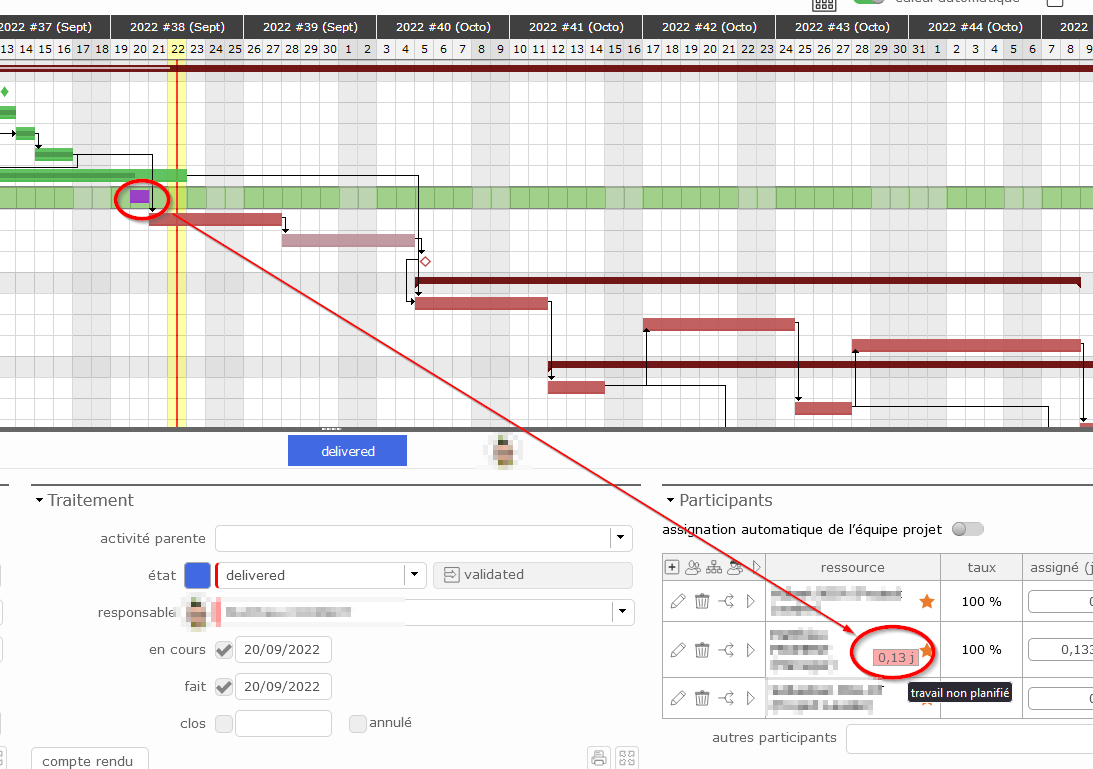Collapse the Traitement section
1093x769 pixels.
click(x=40, y=500)
